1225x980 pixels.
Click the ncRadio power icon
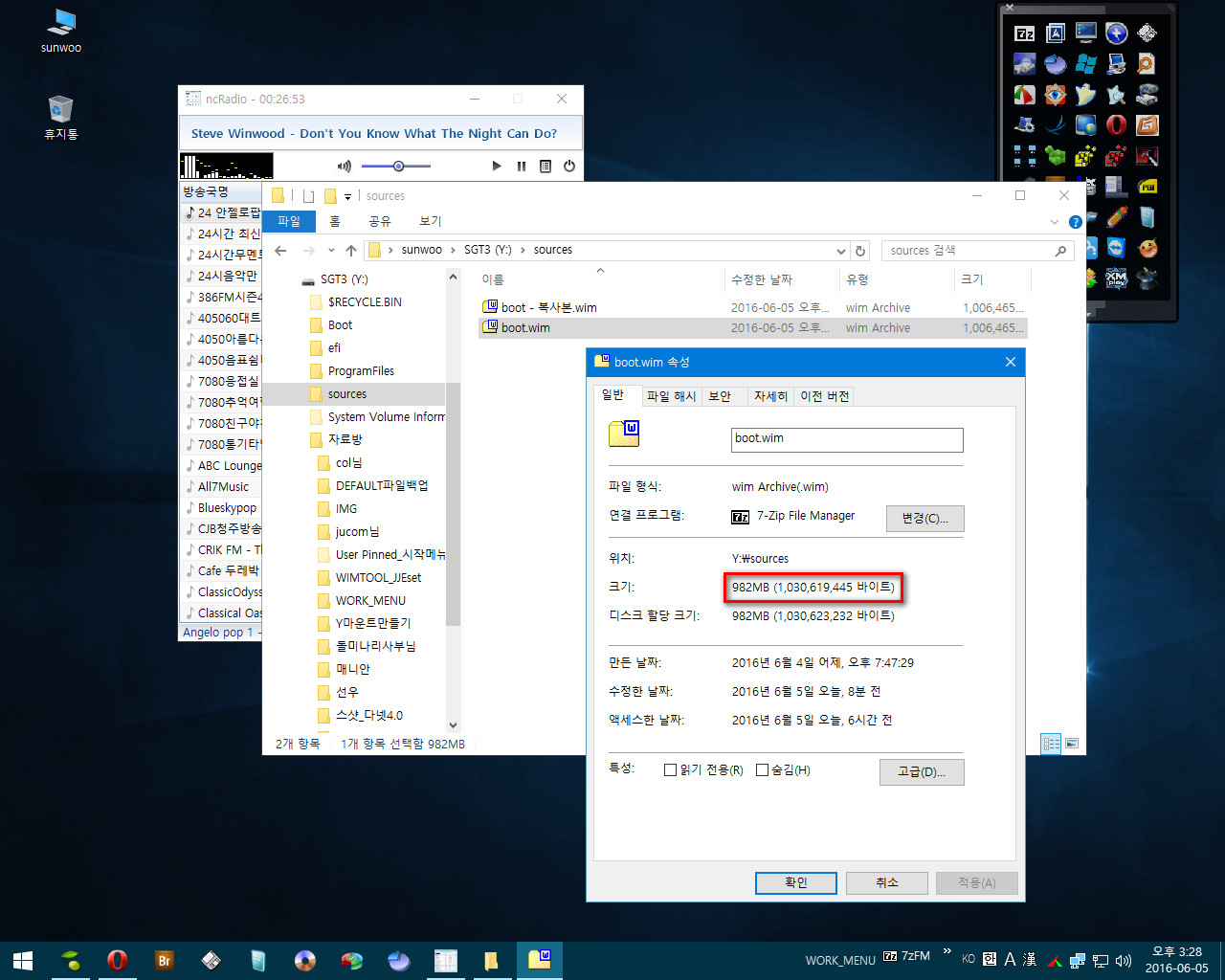(x=569, y=166)
